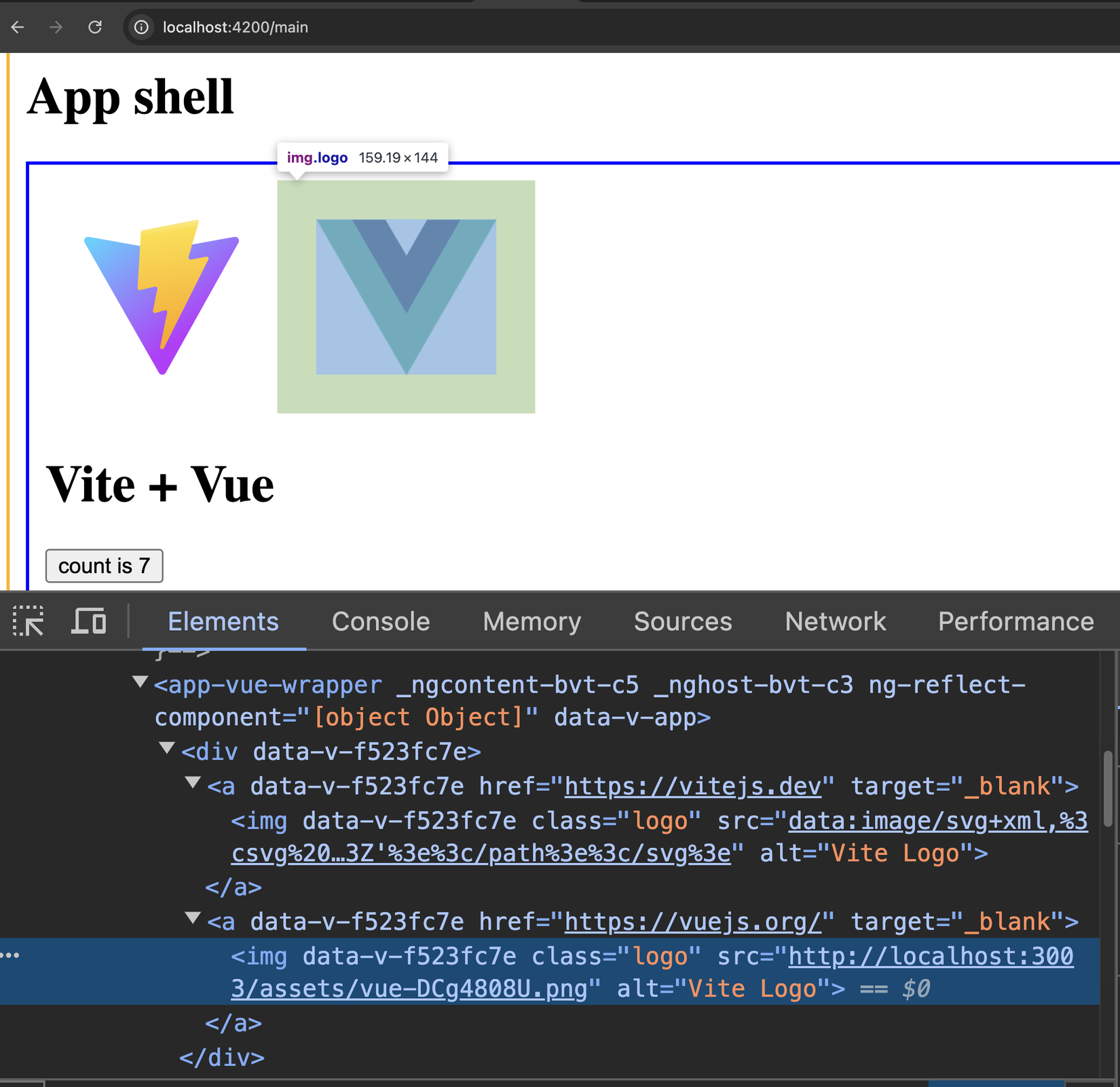
Task: Collapse the vuejs.org anchor node
Action: pos(193,918)
